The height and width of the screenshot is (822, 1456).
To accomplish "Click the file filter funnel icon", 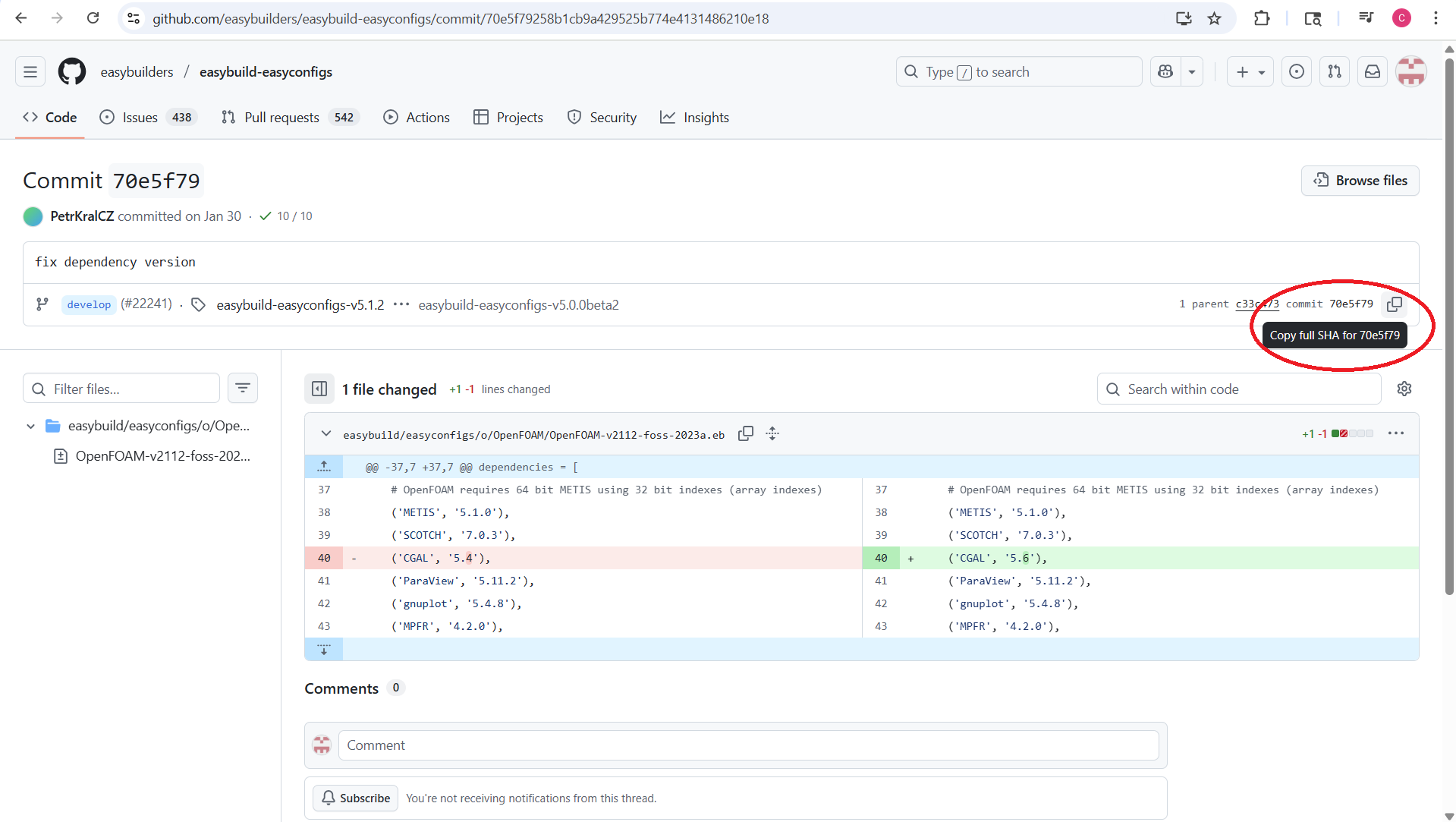I will tap(243, 388).
